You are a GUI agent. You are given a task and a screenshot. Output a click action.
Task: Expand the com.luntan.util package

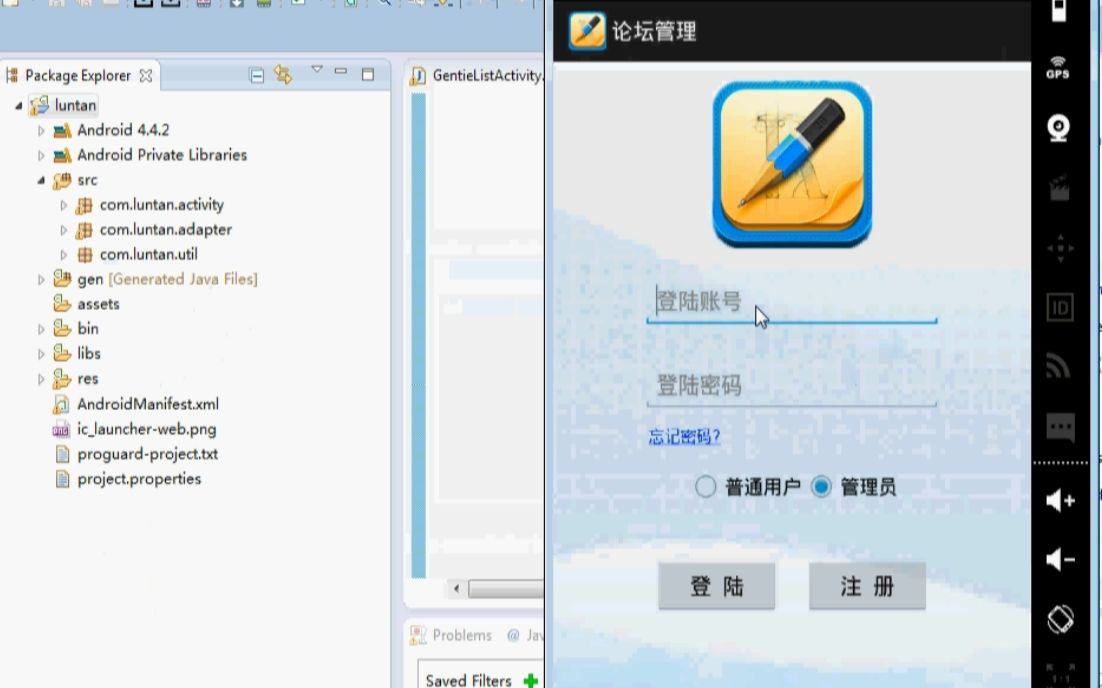coord(63,254)
